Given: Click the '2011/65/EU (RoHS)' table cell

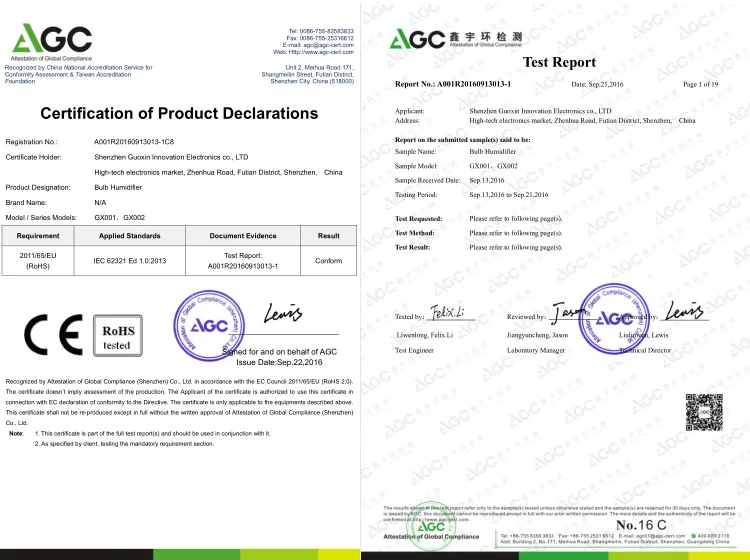Looking at the screenshot, I should coord(38,261).
